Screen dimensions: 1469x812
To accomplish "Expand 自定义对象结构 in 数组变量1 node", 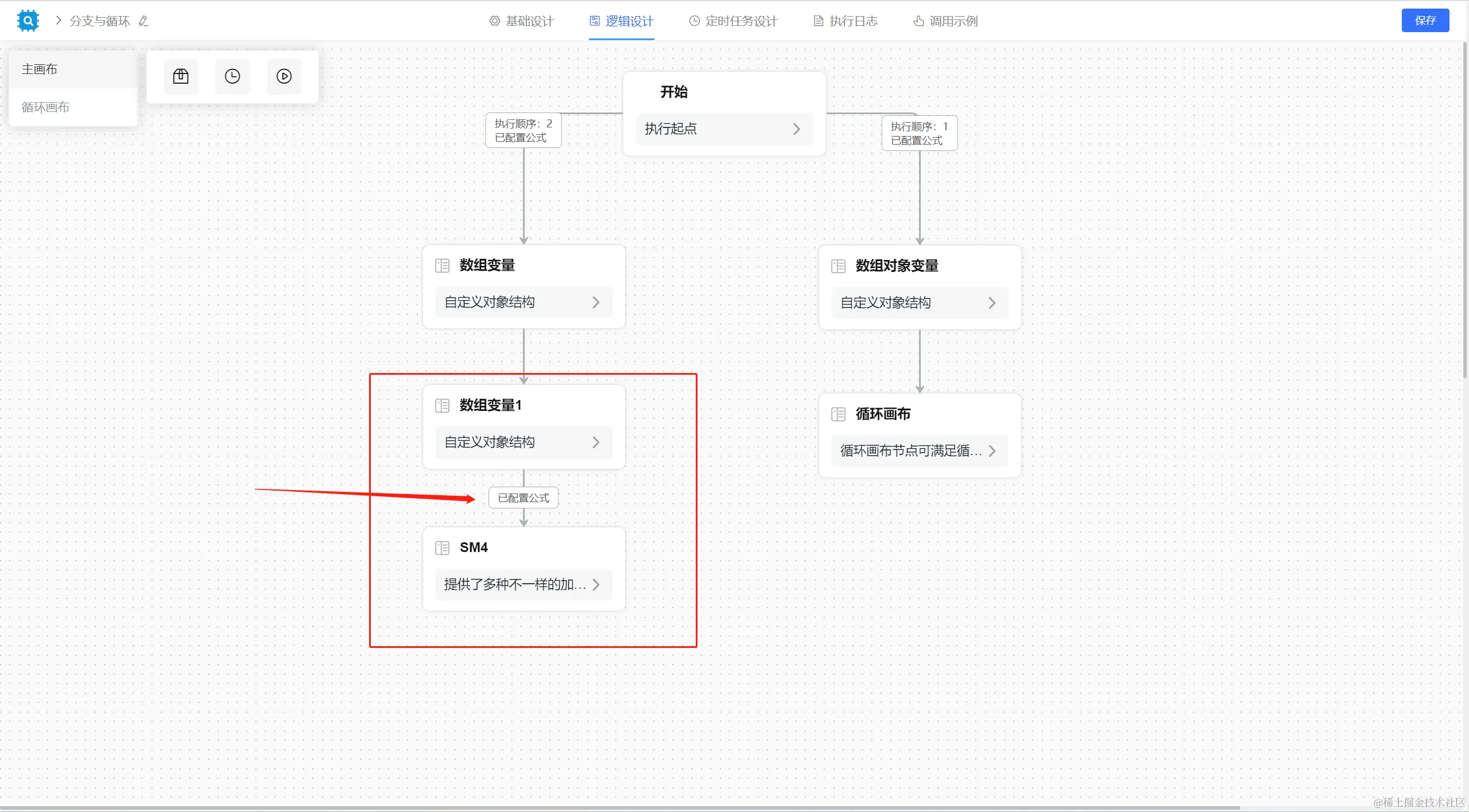I will pyautogui.click(x=596, y=442).
